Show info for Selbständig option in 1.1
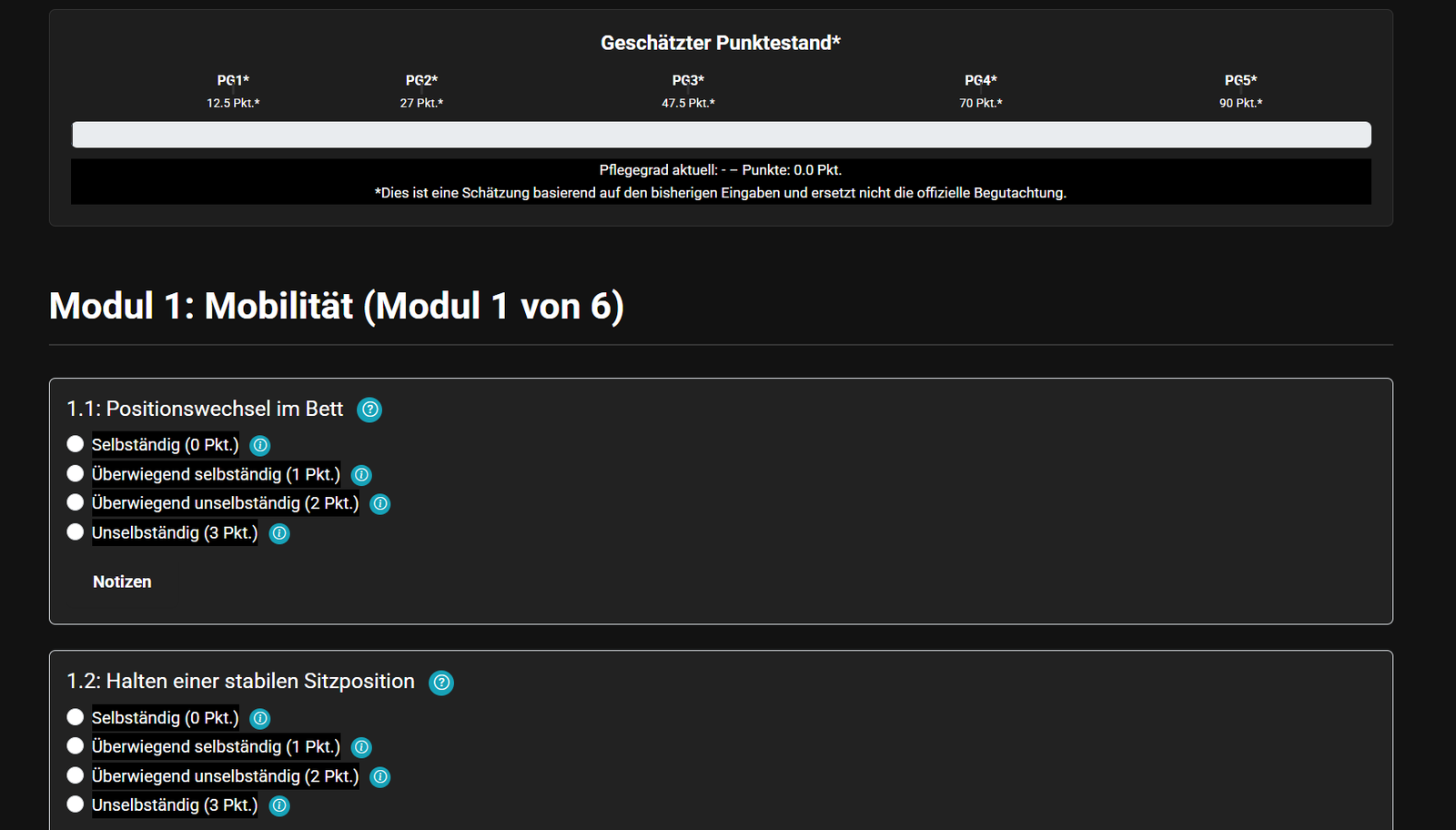 pyautogui.click(x=260, y=445)
